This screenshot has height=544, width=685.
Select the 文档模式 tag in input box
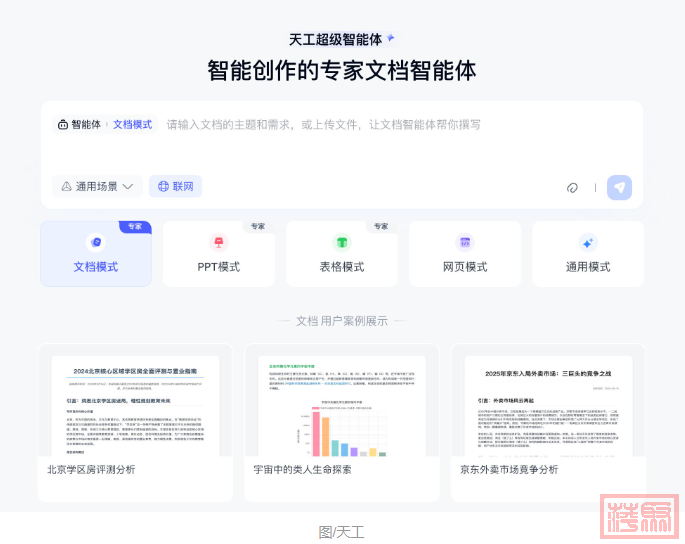[x=132, y=125]
